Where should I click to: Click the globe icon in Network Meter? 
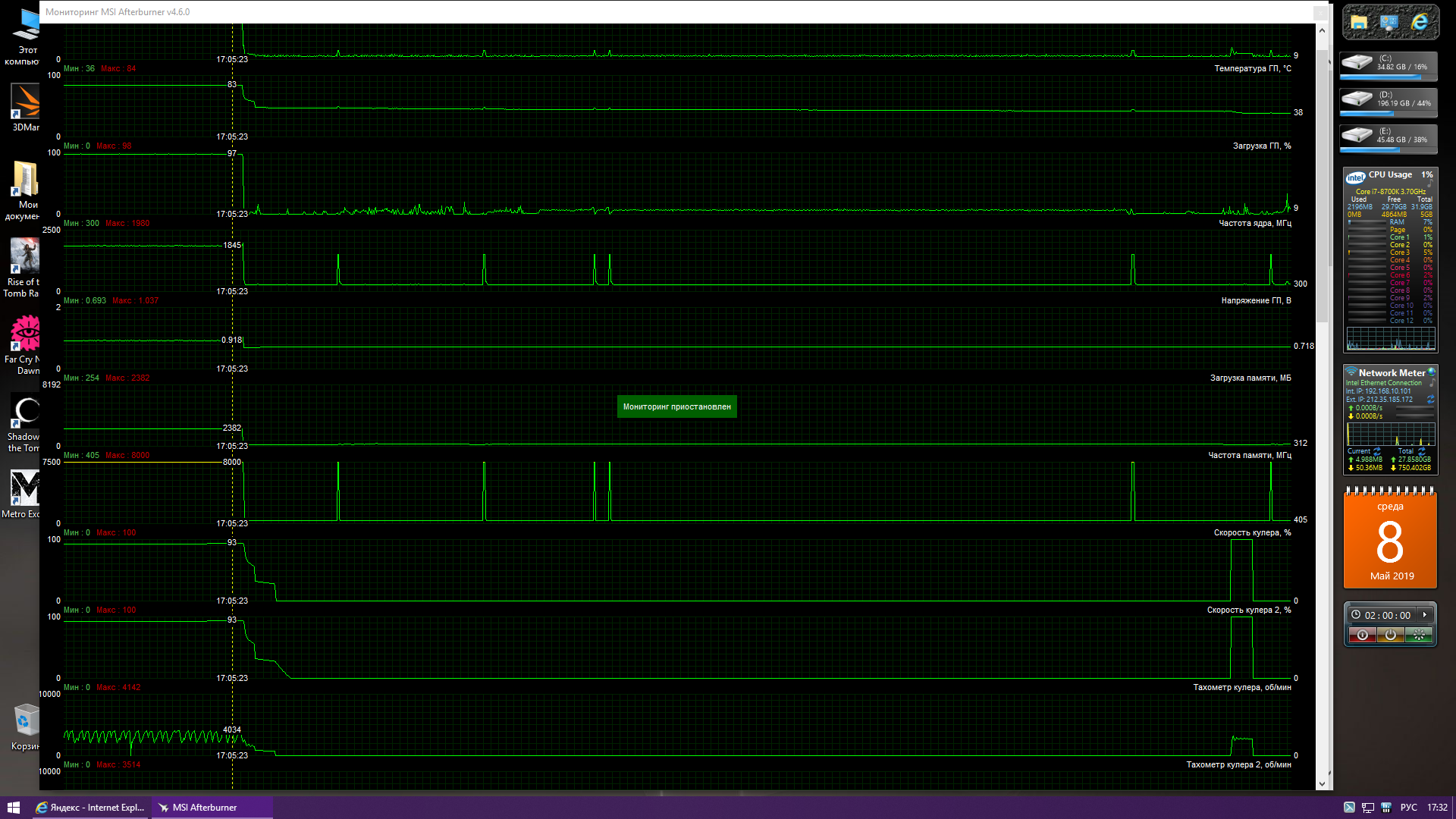[1432, 372]
